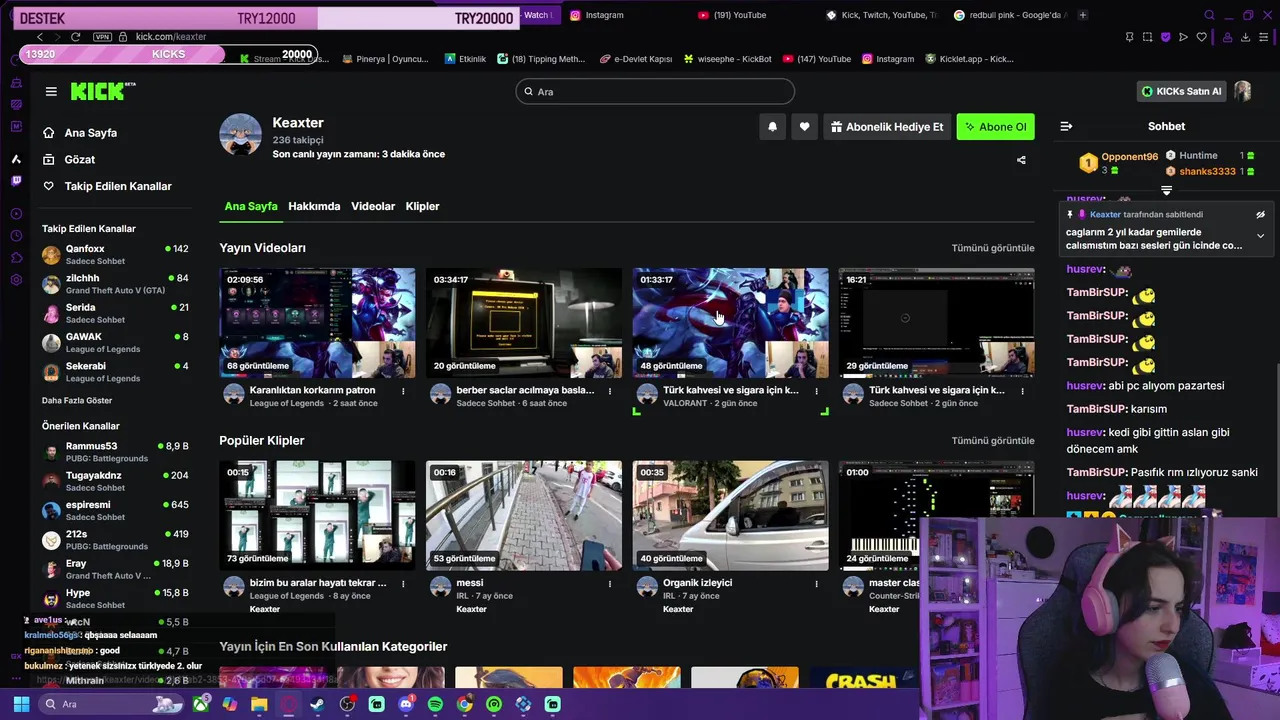Click the browser back arrow
Screen dimensions: 1280x720
tap(39, 36)
